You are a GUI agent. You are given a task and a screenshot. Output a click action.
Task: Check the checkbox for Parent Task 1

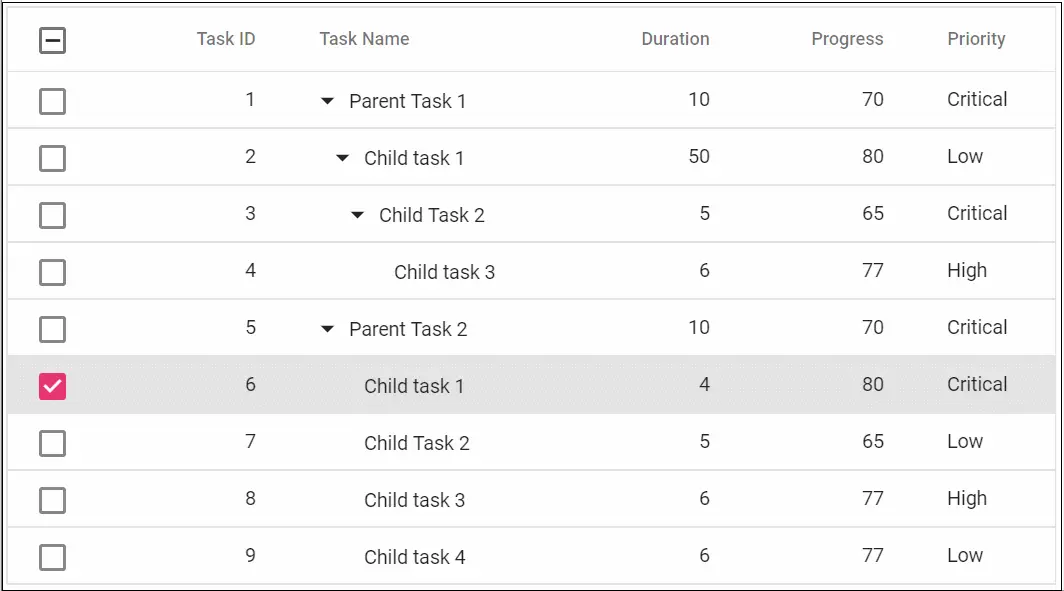click(x=52, y=100)
